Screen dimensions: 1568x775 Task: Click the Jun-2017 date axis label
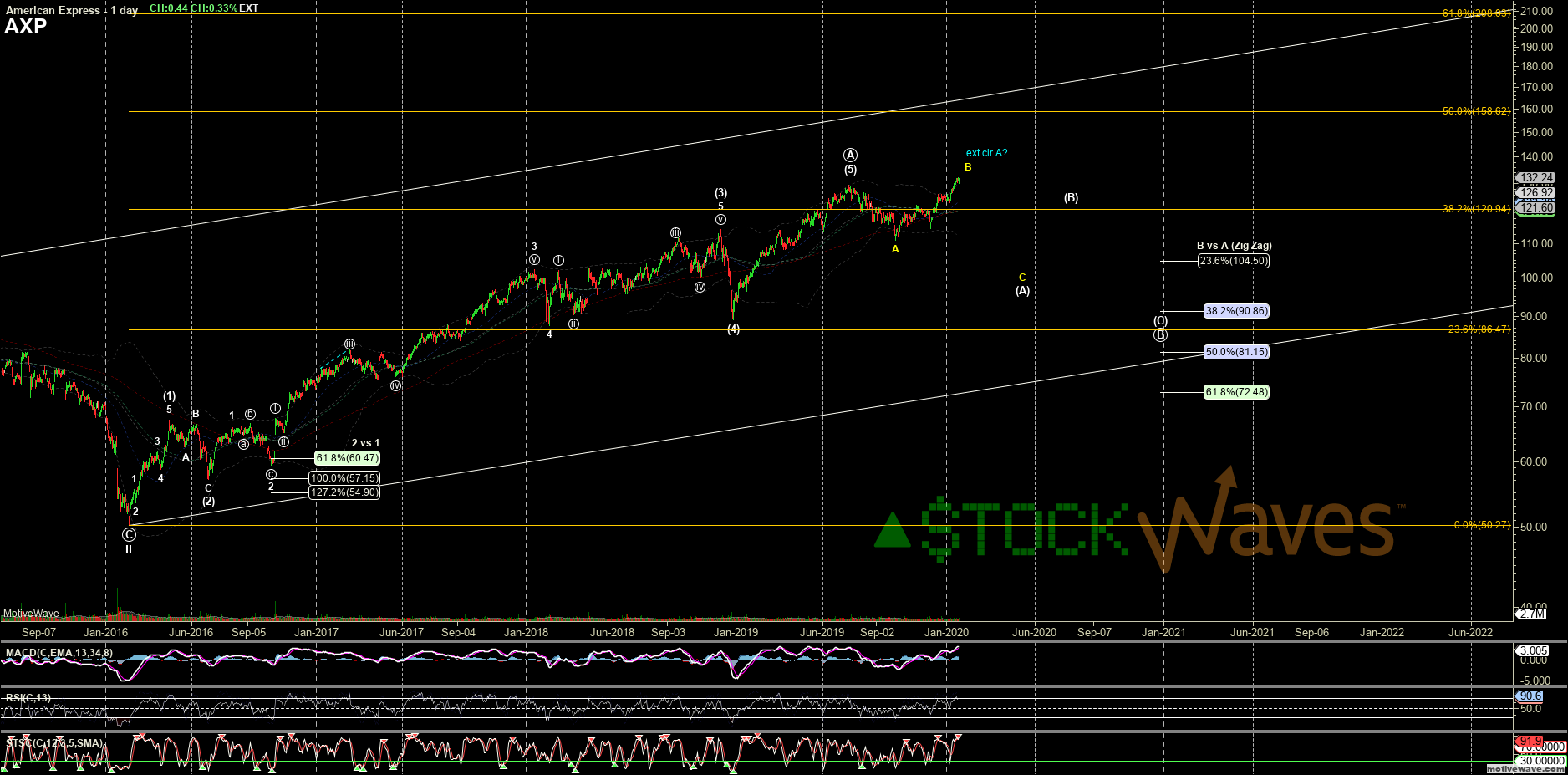(x=401, y=632)
